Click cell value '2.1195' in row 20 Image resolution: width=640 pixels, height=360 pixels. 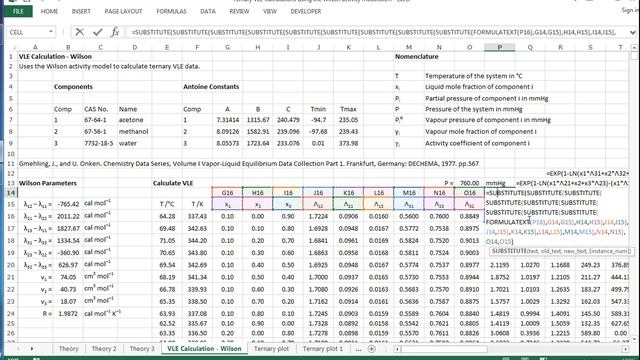pos(500,265)
